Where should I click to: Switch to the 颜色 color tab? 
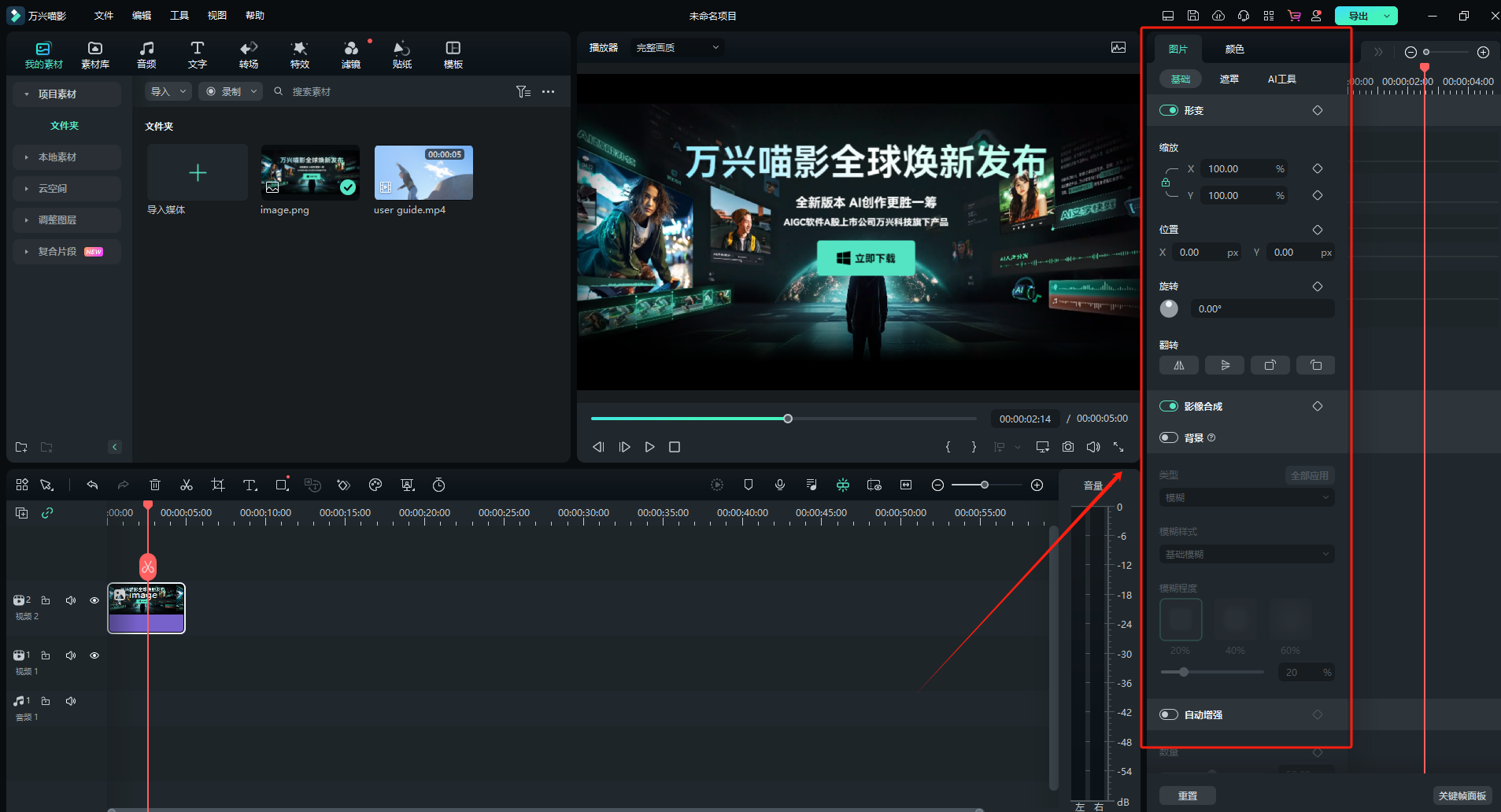pyautogui.click(x=1235, y=49)
